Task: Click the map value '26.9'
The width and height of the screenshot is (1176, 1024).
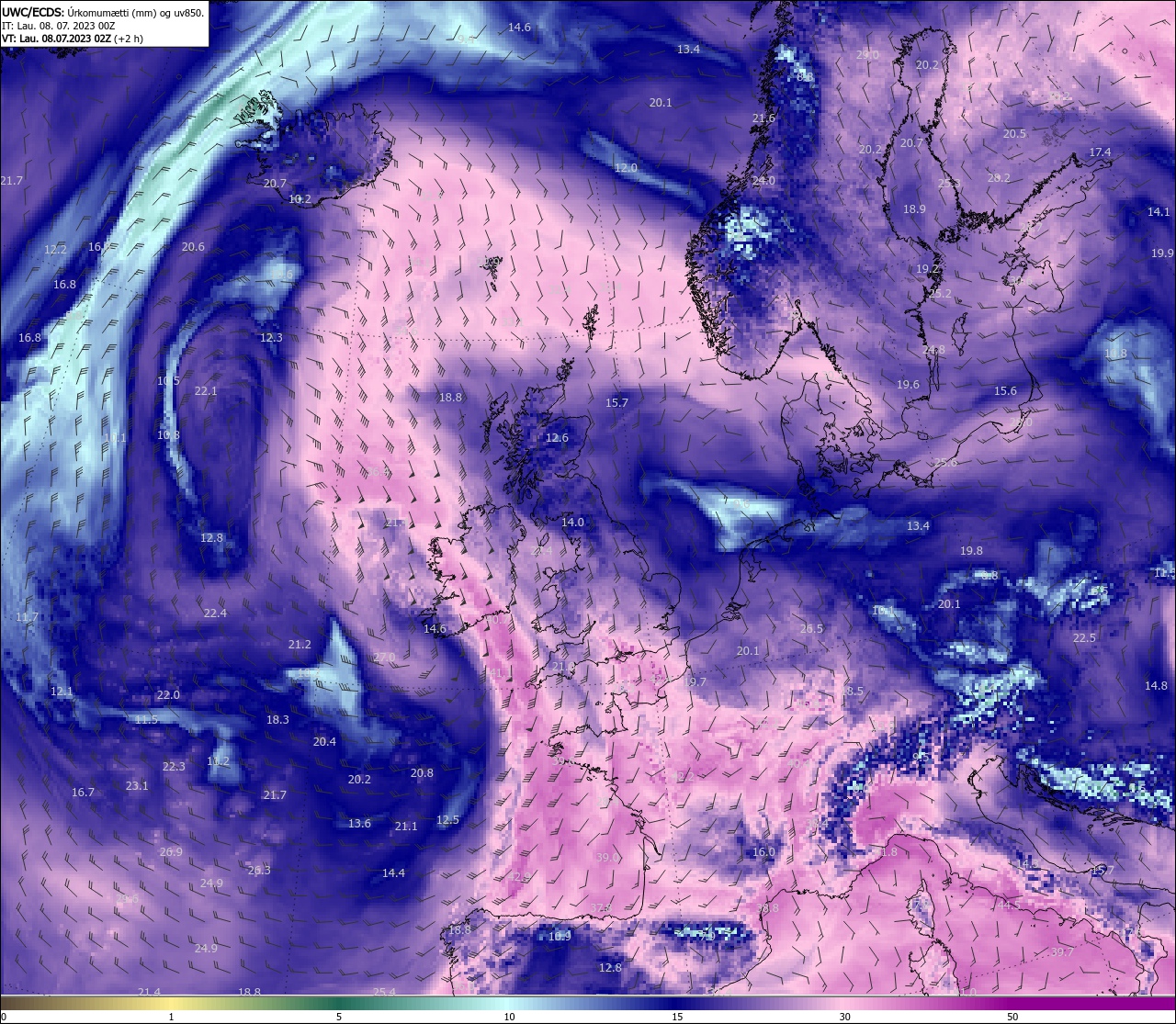Action: (x=171, y=852)
